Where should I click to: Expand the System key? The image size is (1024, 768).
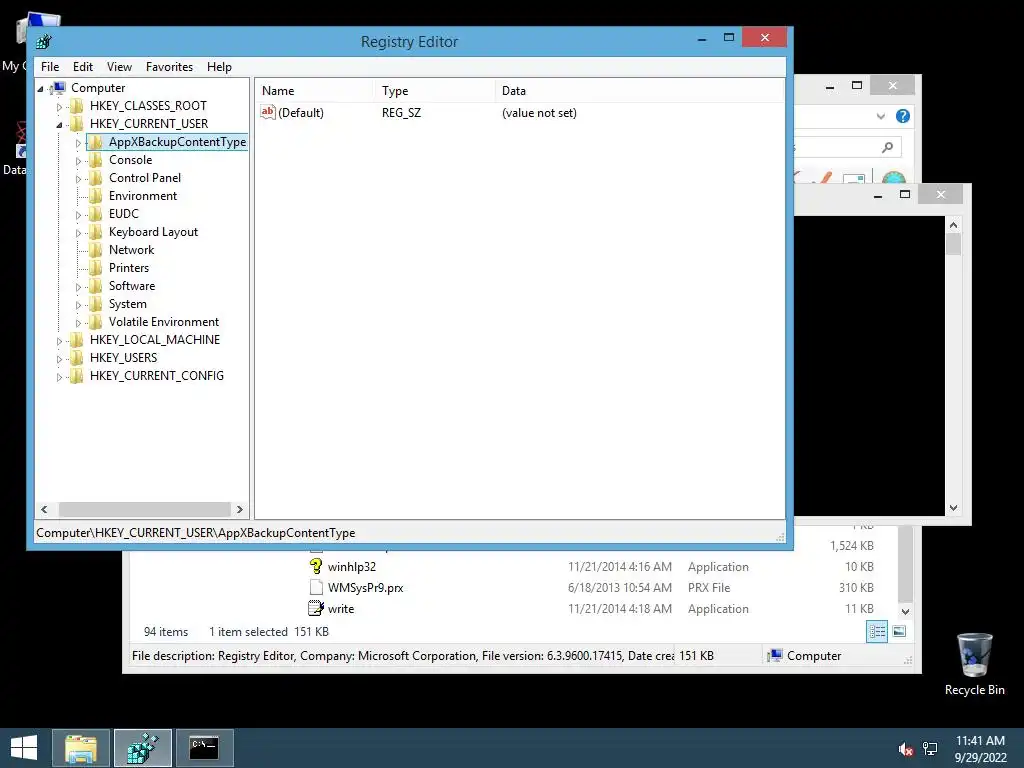(78, 304)
